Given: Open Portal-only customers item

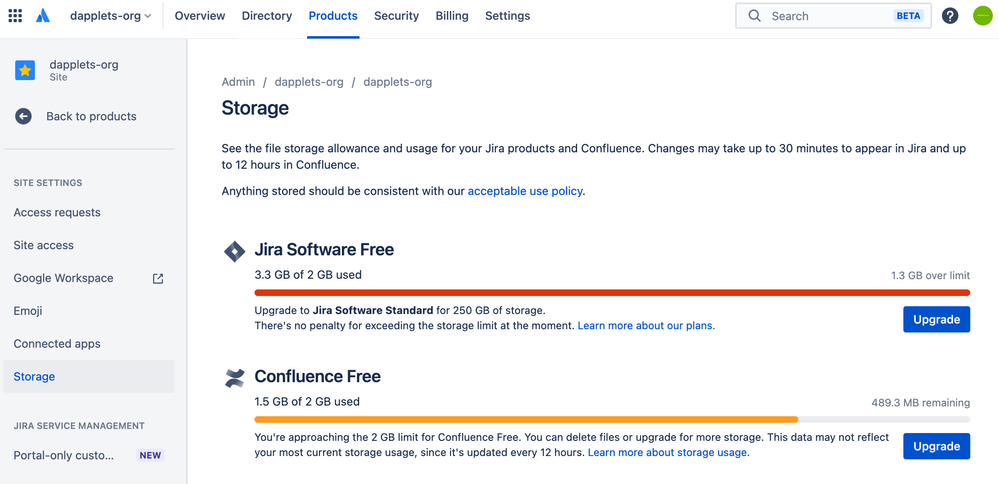Looking at the screenshot, I should click(89, 455).
